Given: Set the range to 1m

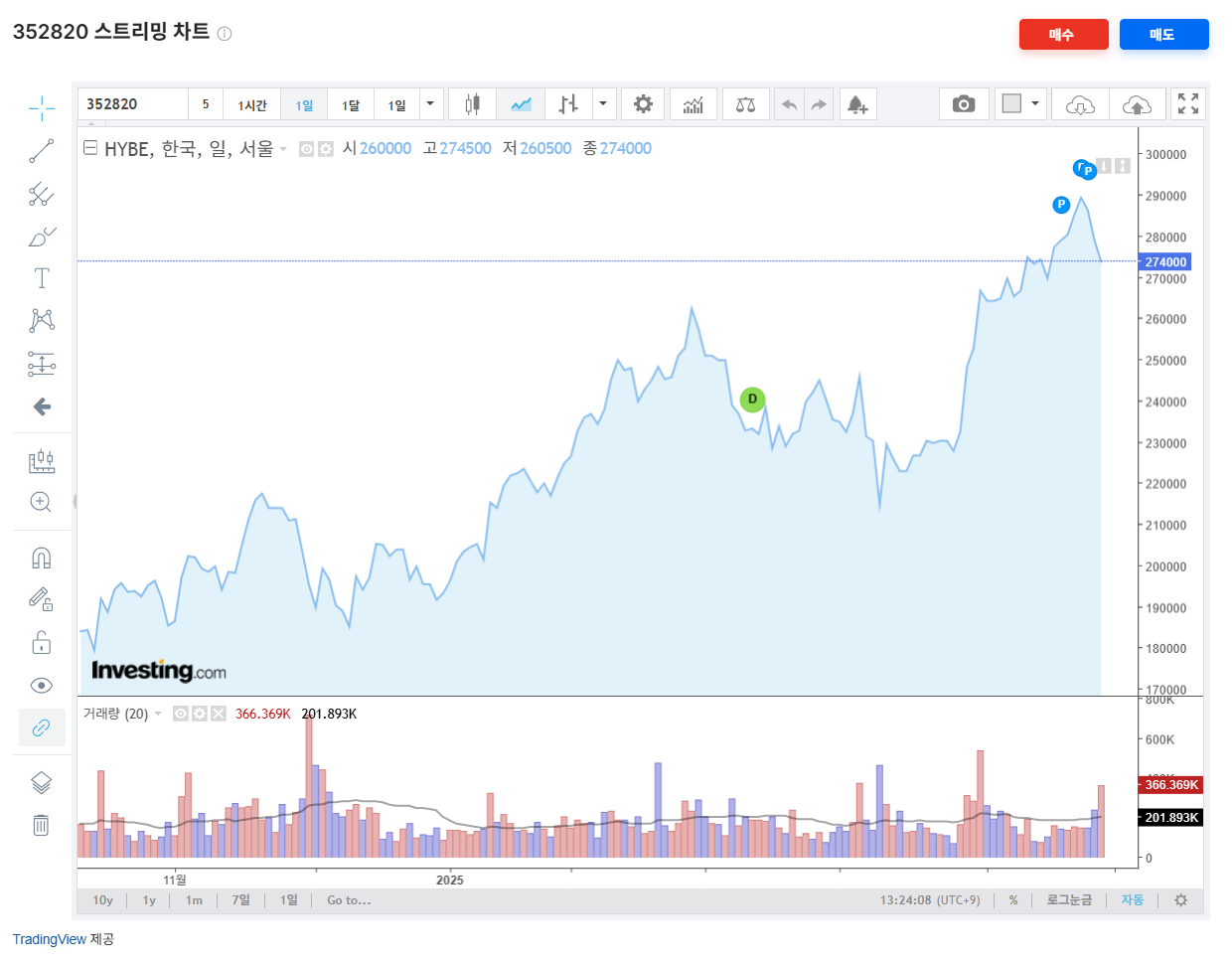Looking at the screenshot, I should [194, 900].
